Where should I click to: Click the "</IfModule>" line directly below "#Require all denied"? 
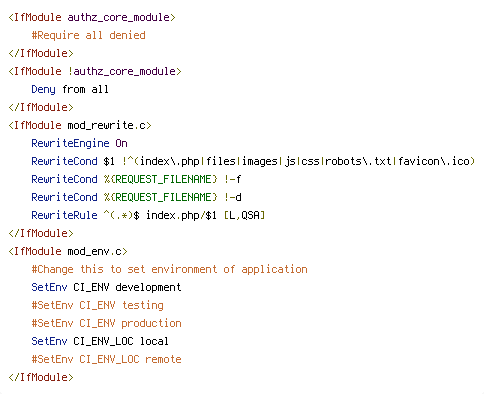pos(41,53)
